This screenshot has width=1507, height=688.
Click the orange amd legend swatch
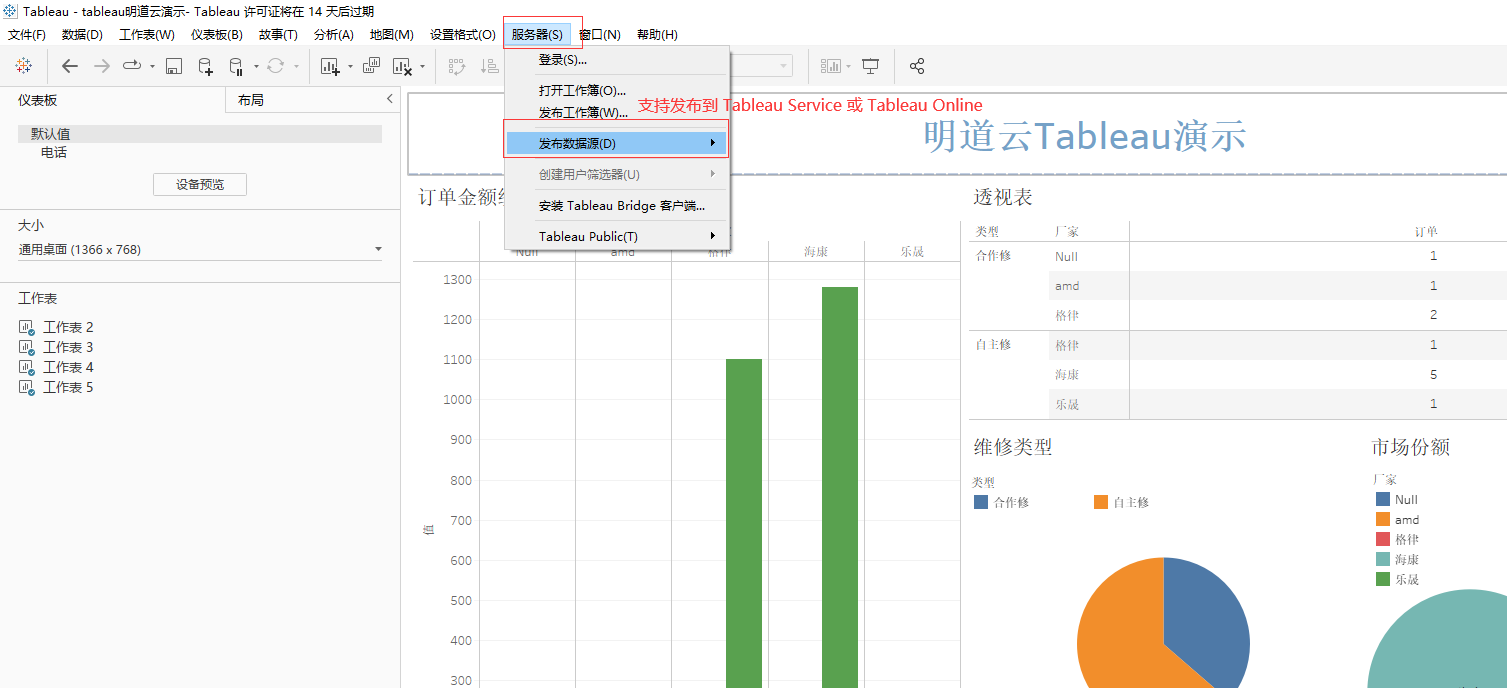pyautogui.click(x=1383, y=519)
